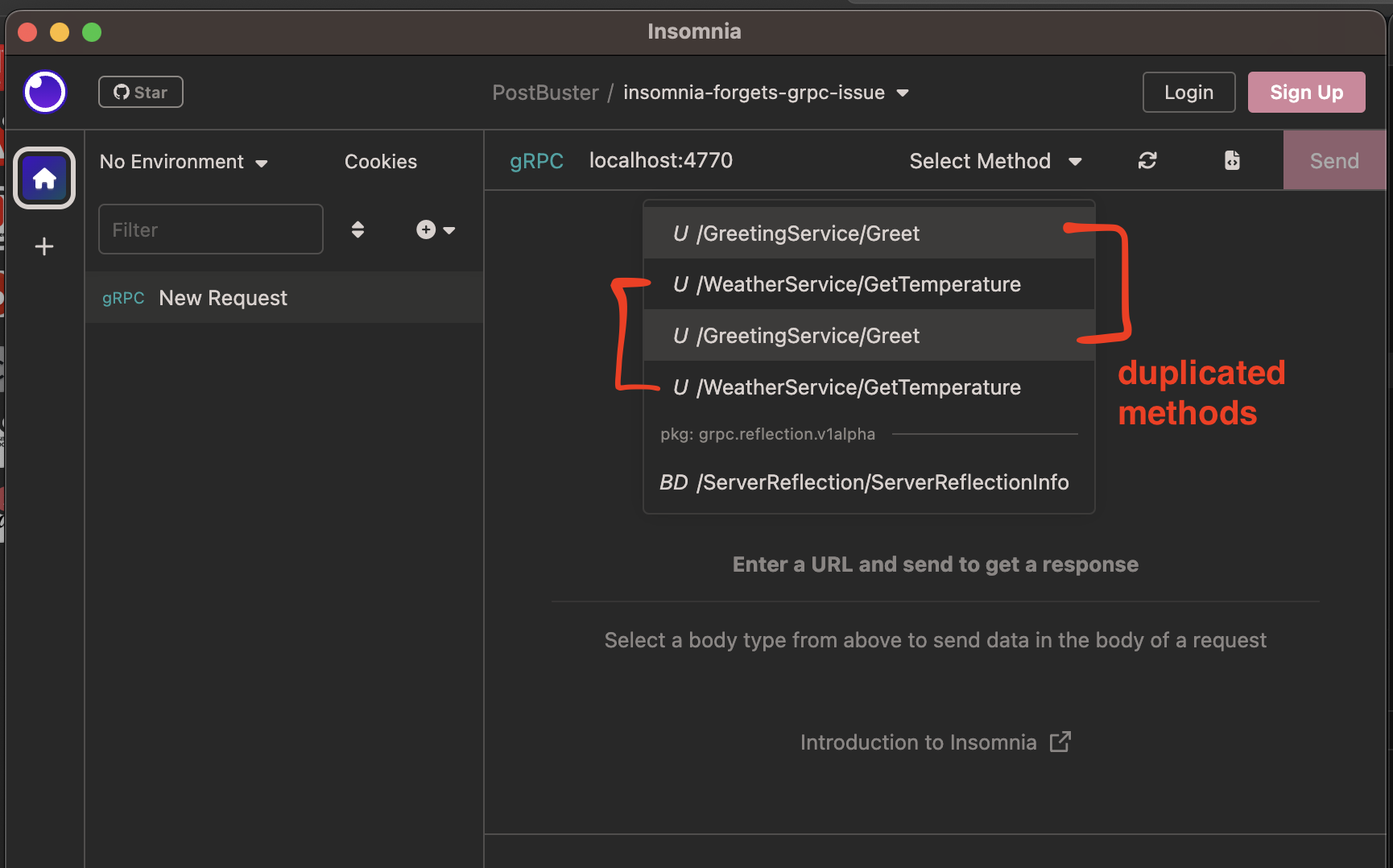Click inside the Filter input field
Viewport: 1393px width, 868px height.
pyautogui.click(x=210, y=229)
